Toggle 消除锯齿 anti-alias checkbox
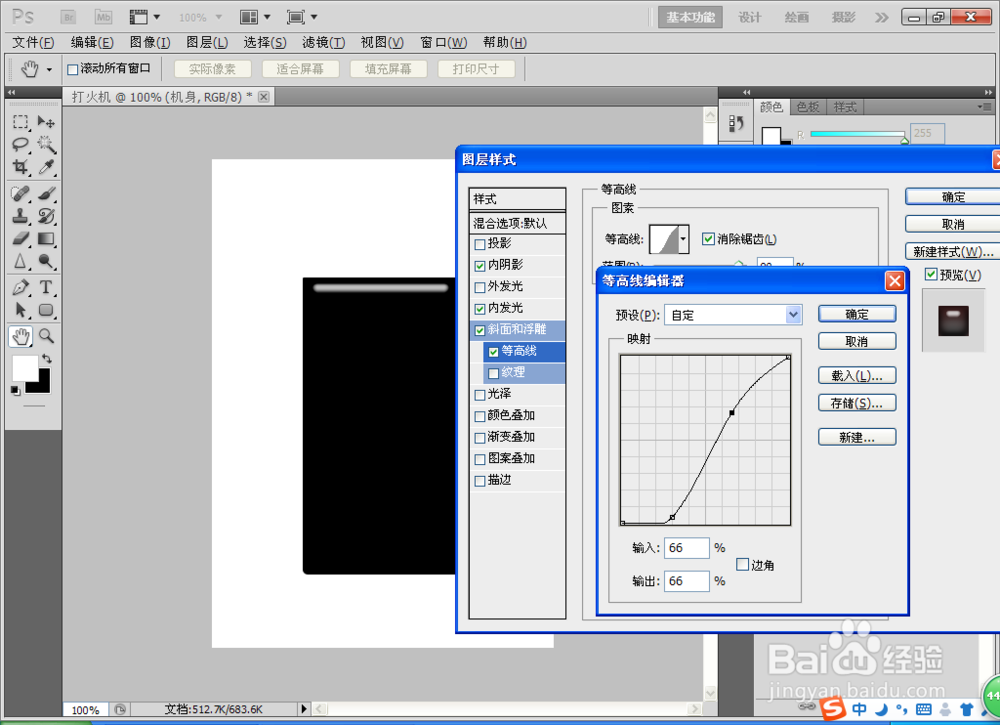The width and height of the screenshot is (1000, 725). 708,238
